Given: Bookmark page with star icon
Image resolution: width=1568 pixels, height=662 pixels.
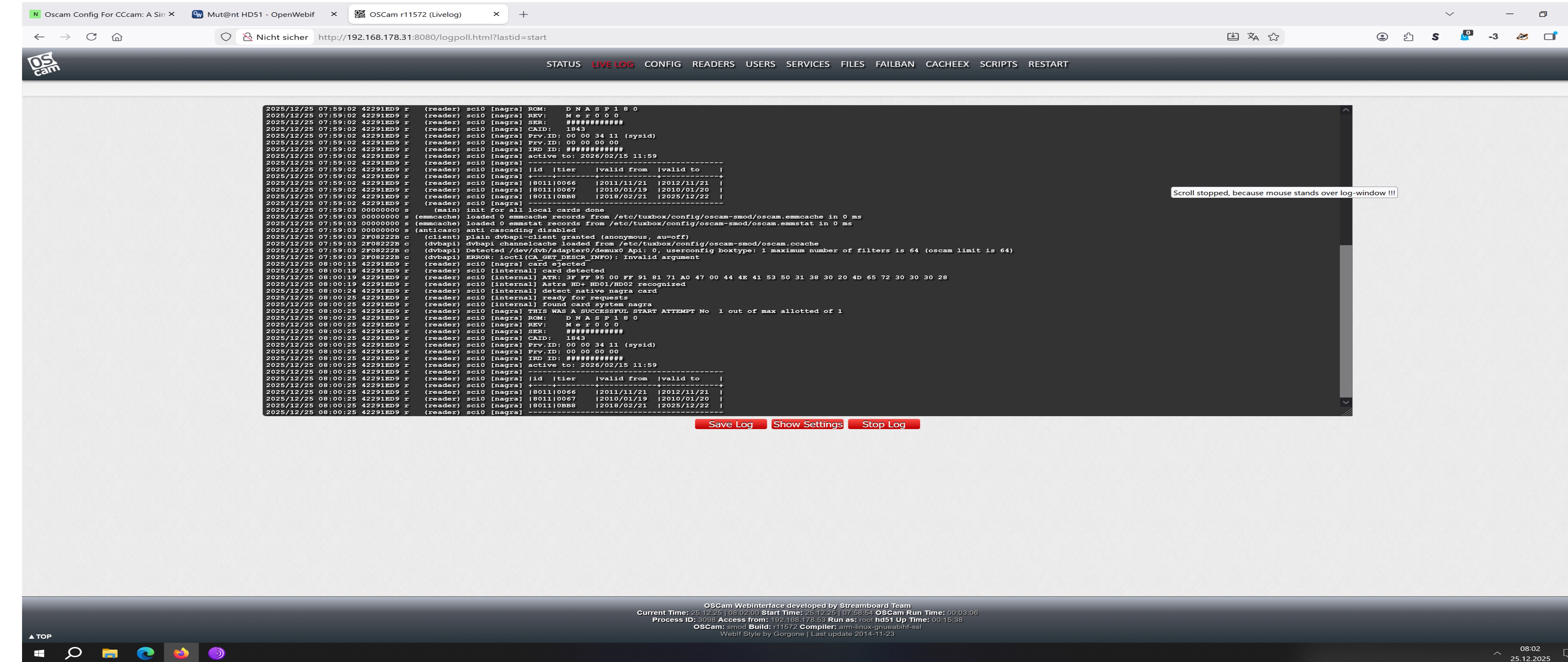Looking at the screenshot, I should point(1273,37).
